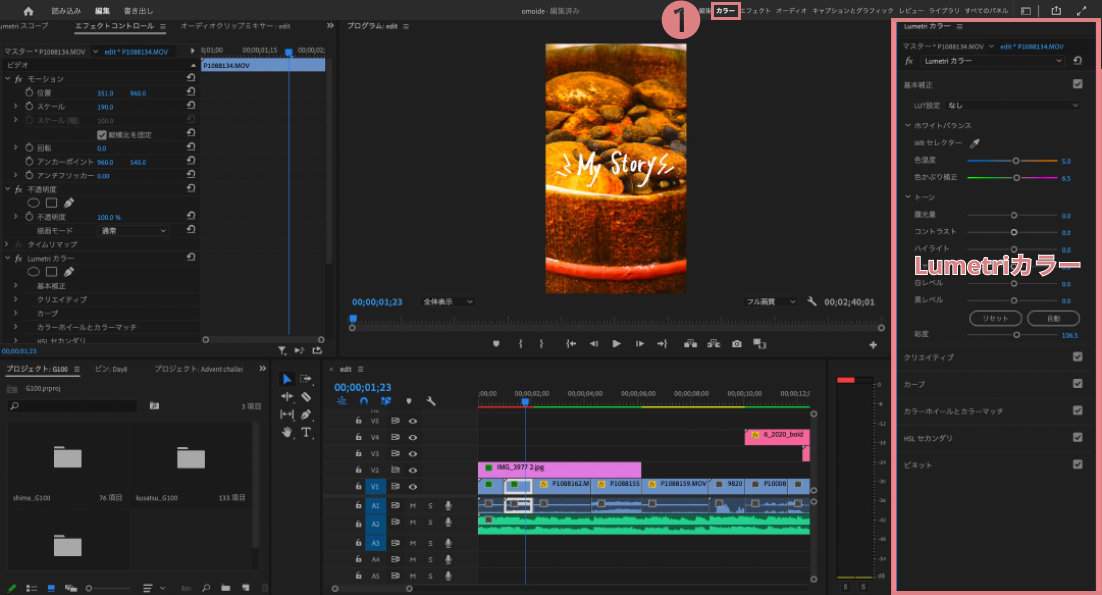Open the zoom level fit dropdown
Image resolution: width=1102 pixels, height=595 pixels.
pos(447,302)
